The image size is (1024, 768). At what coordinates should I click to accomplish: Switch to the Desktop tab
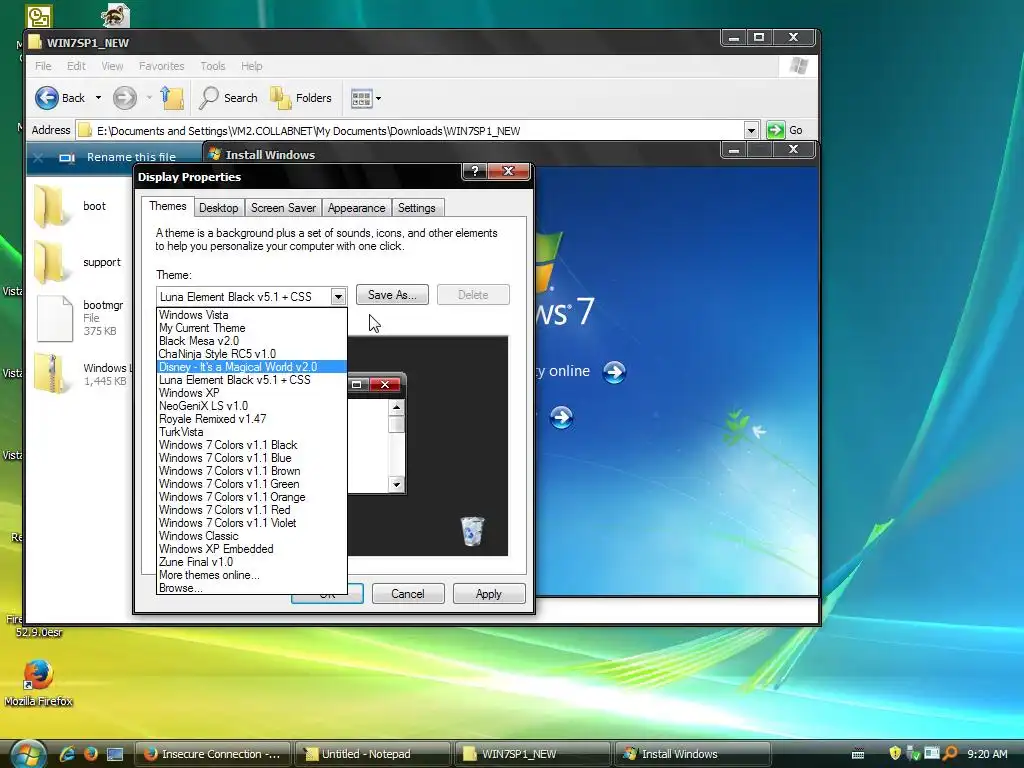pos(218,208)
